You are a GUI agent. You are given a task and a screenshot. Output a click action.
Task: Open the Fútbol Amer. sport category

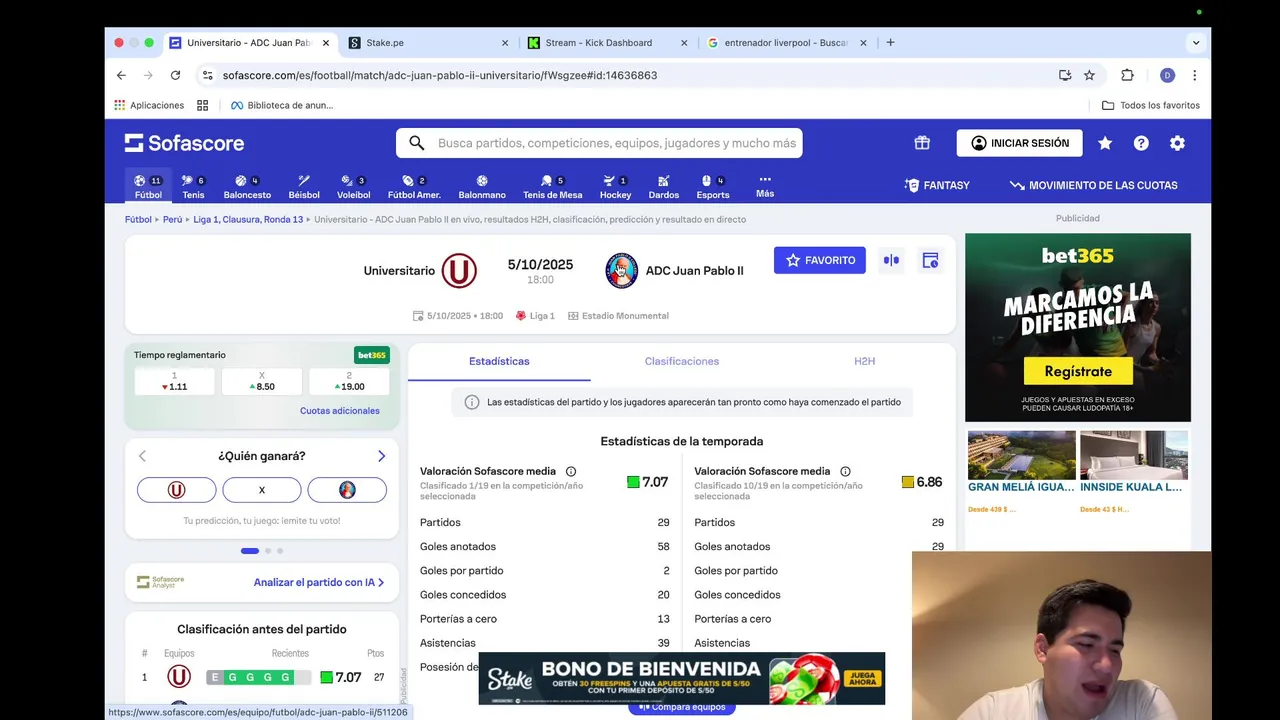[414, 187]
